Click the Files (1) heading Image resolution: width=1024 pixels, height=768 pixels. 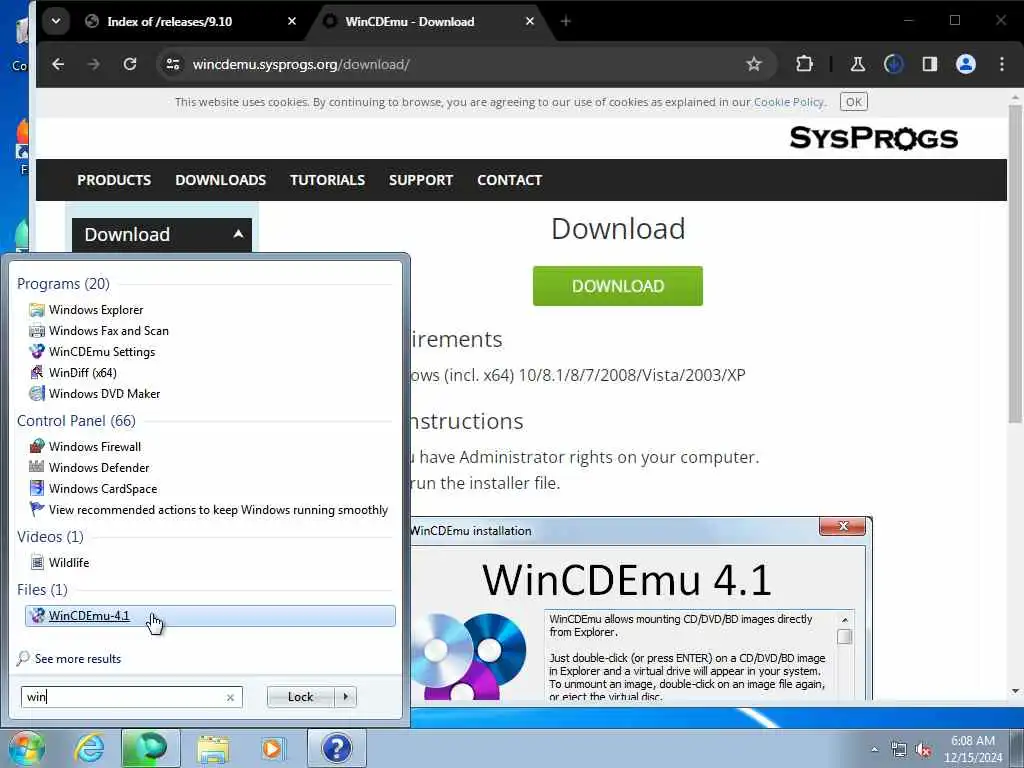(42, 590)
